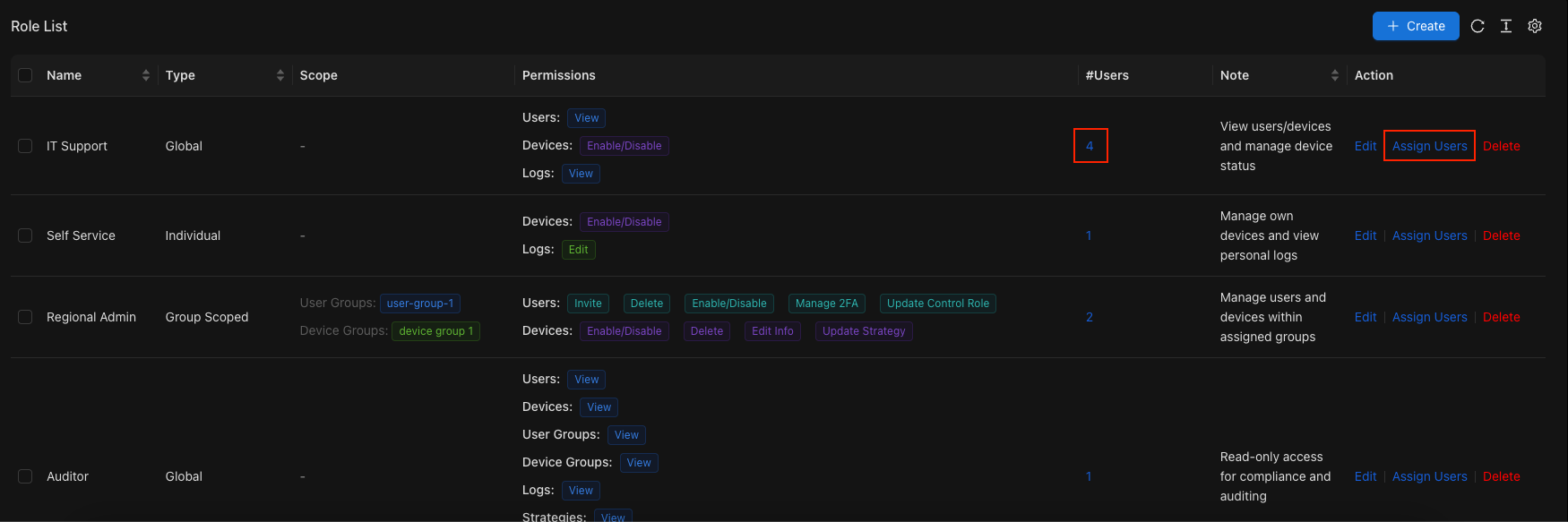
Task: Check the Regional Admin row checkbox
Action: (25, 317)
